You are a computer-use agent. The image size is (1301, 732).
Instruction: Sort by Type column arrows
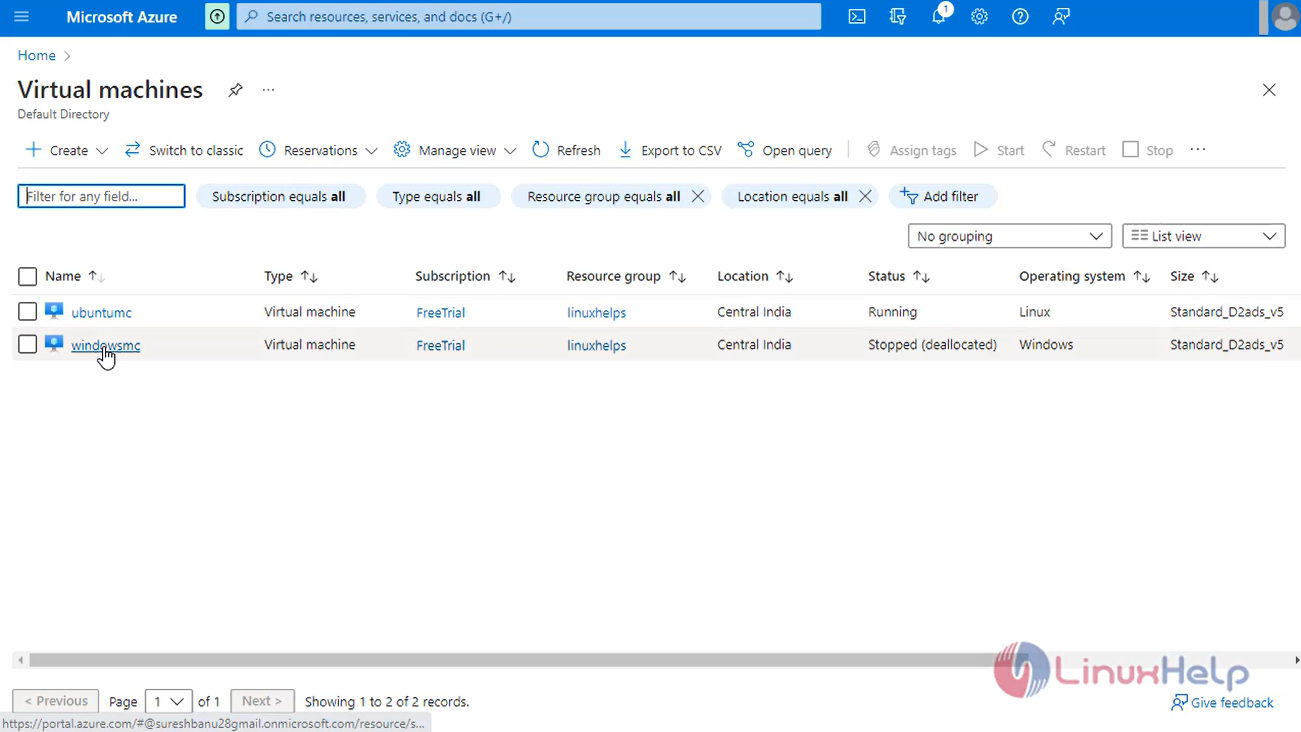pyautogui.click(x=310, y=277)
